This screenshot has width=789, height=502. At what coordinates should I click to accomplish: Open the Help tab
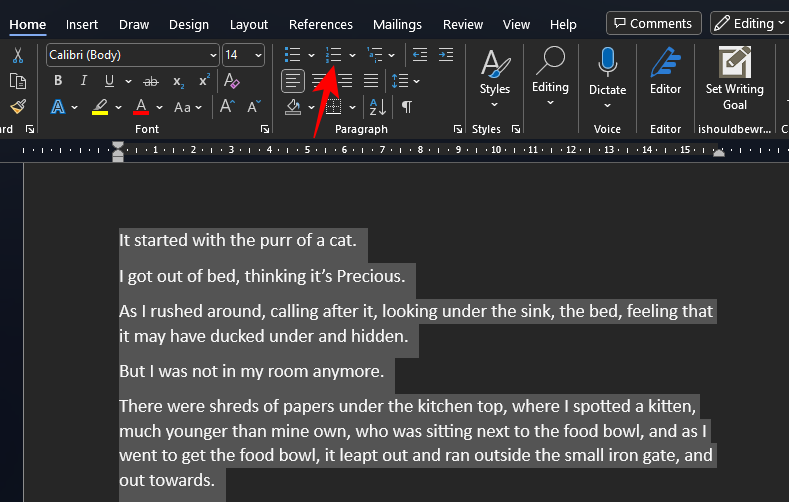(563, 25)
